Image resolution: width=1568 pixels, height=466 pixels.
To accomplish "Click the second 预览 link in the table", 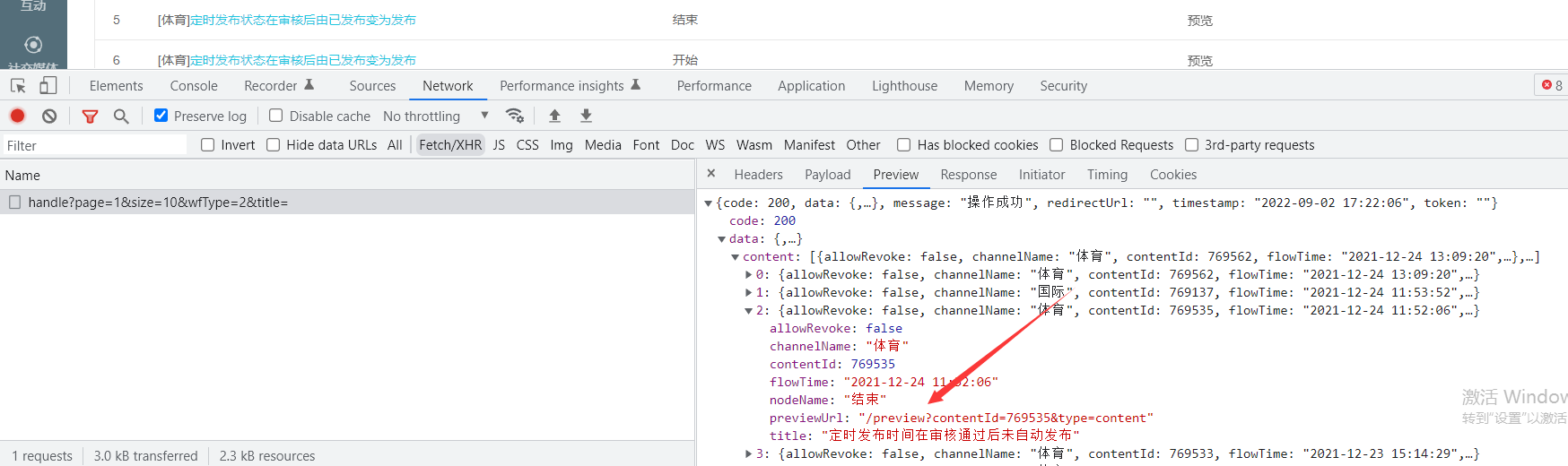I will pos(1199,60).
